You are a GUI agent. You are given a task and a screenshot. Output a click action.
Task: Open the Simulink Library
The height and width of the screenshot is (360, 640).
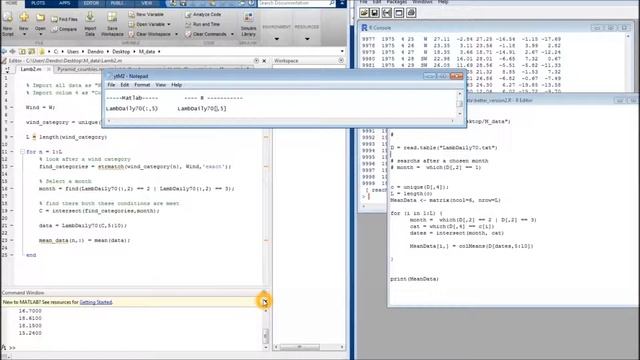coord(248,24)
